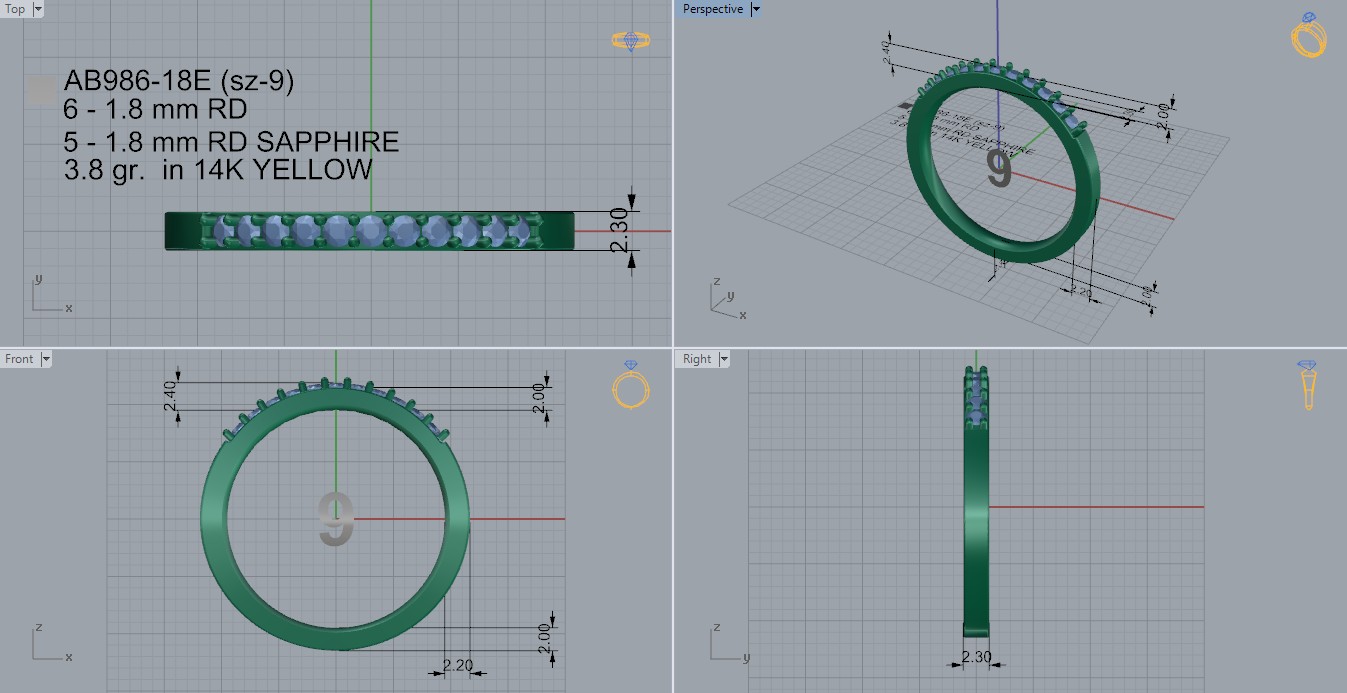Screen dimensions: 1347x693
Task: Activate the Top viewport title label
Action: coord(15,9)
